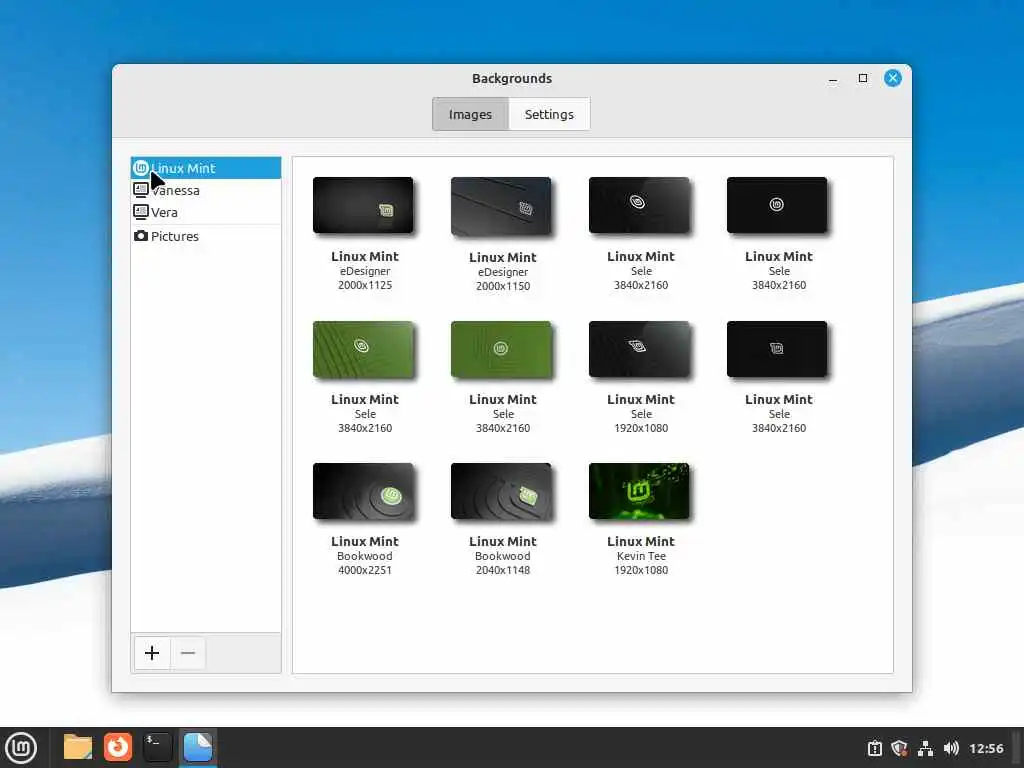The height and width of the screenshot is (768, 1024).
Task: Click the Linux Mint logo icon in sidebar
Action: (x=140, y=168)
